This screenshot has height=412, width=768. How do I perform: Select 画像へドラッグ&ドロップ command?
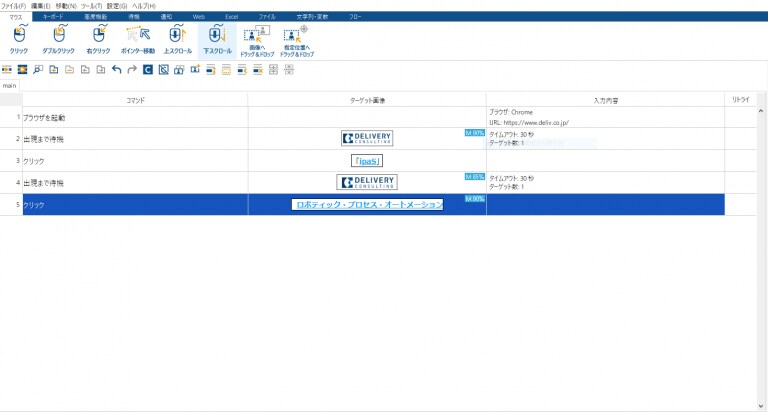257,41
